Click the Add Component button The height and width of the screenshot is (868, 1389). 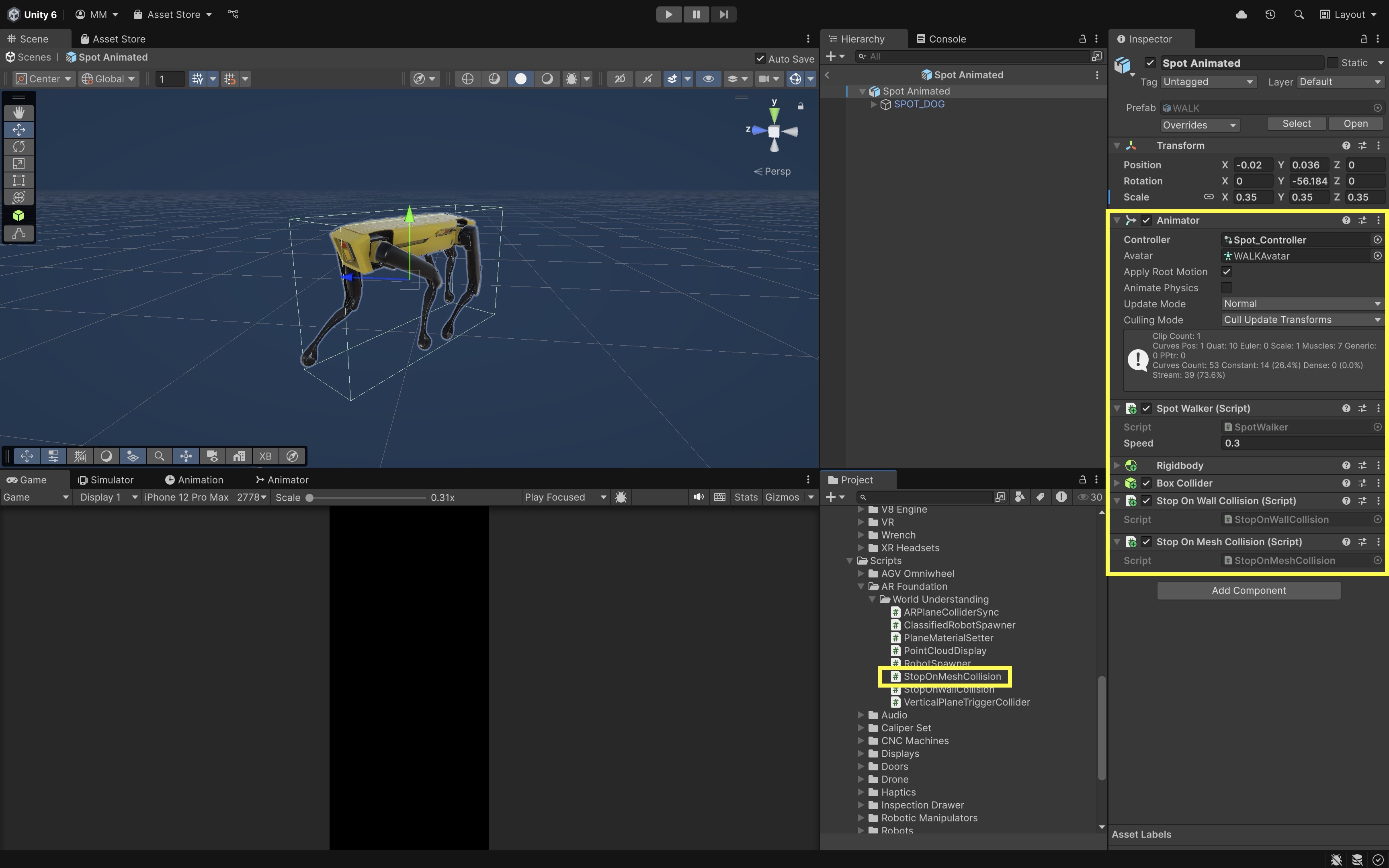click(x=1248, y=590)
